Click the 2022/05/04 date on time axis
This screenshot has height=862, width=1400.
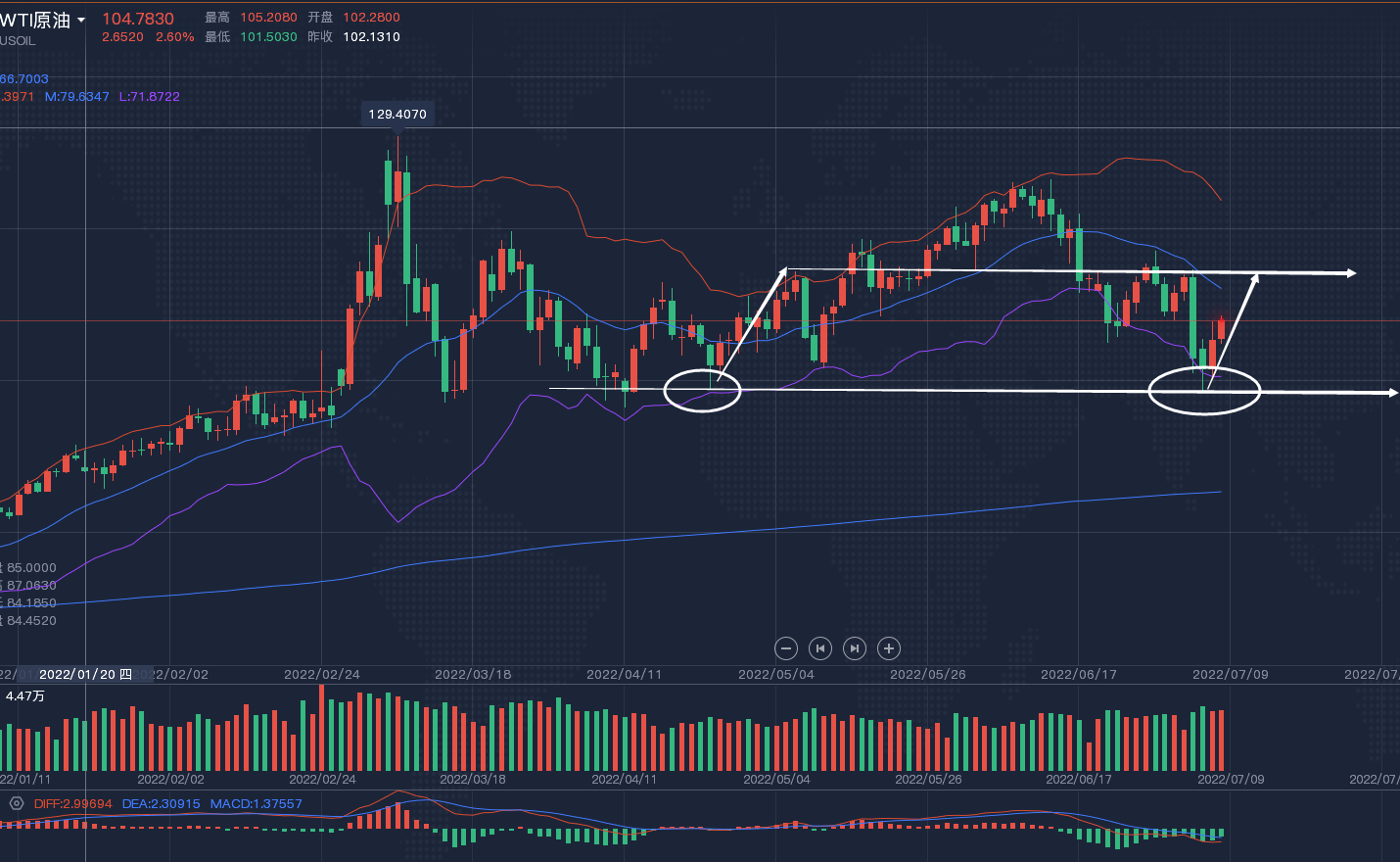pyautogui.click(x=775, y=675)
